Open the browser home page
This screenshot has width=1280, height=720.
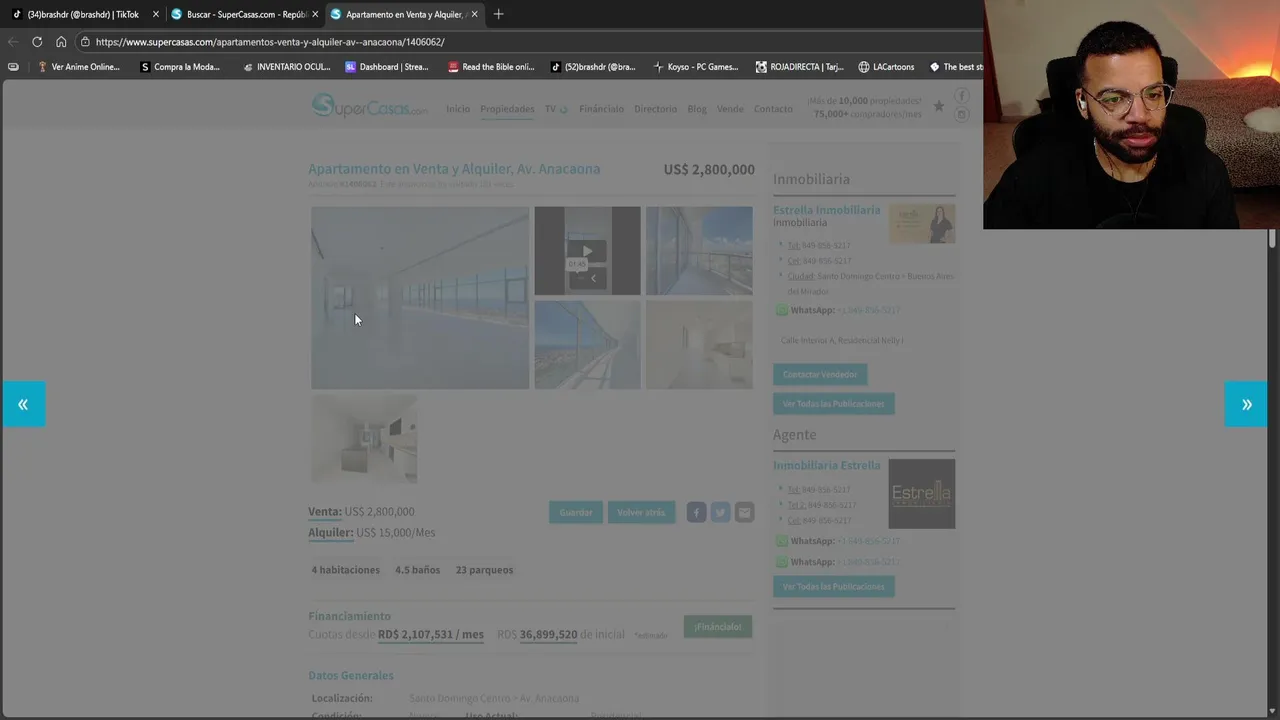point(61,42)
